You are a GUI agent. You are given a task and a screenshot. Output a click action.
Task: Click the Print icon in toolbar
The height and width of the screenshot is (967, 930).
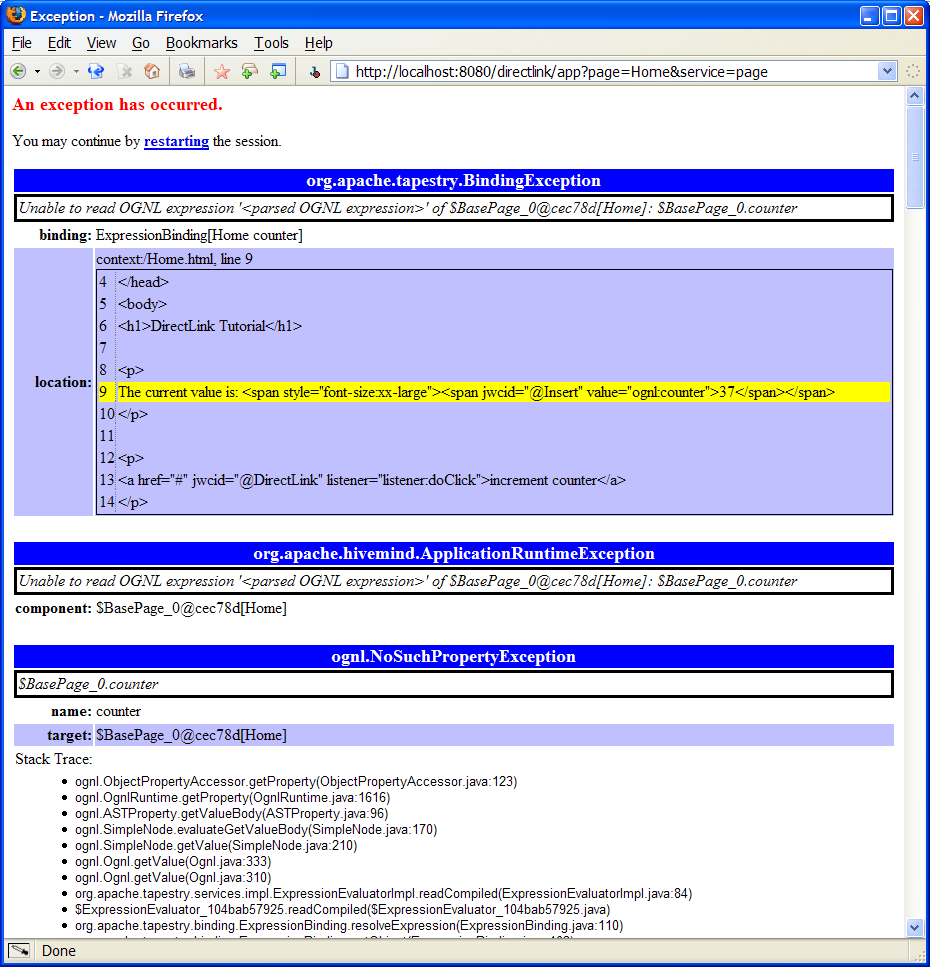tap(187, 71)
